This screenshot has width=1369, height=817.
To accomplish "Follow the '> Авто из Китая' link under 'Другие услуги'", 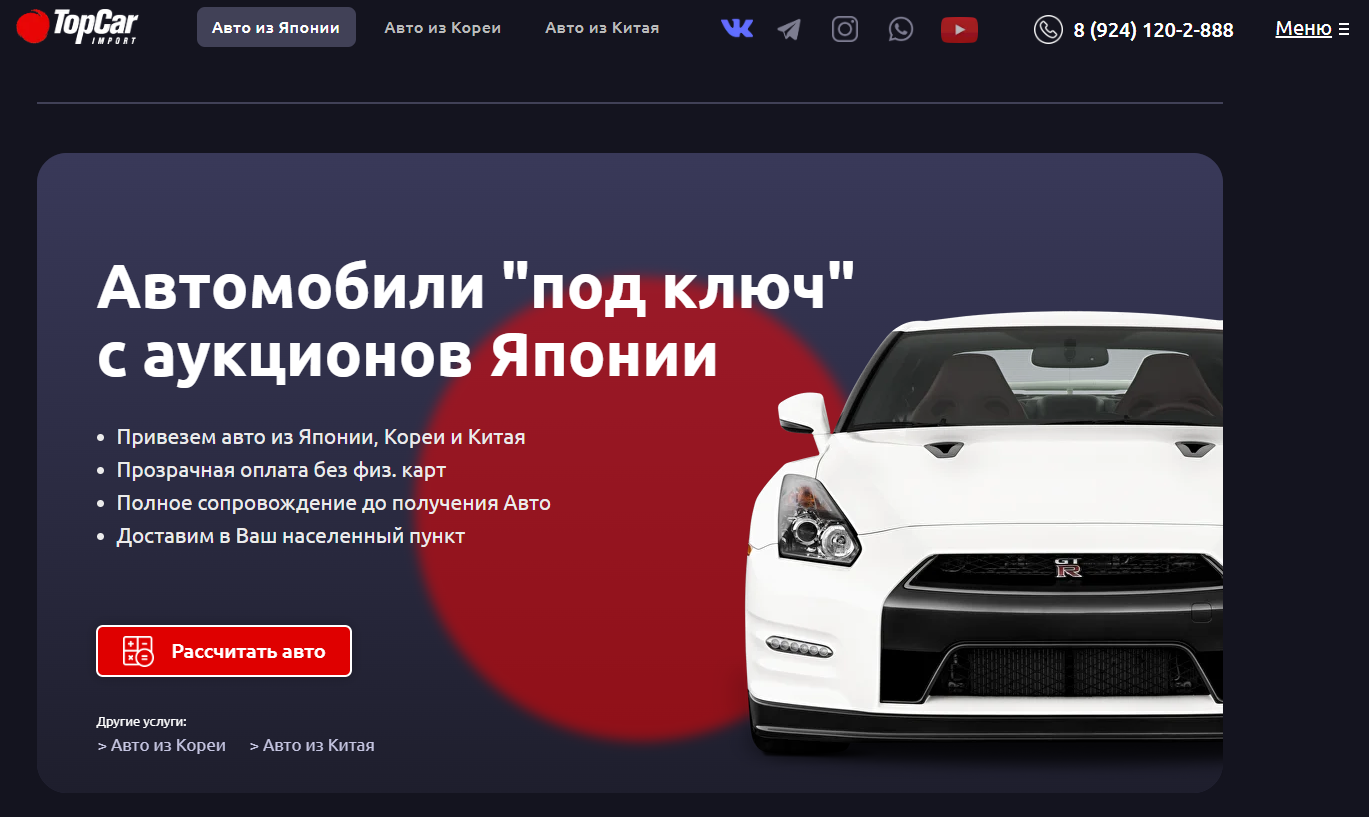I will pos(311,744).
